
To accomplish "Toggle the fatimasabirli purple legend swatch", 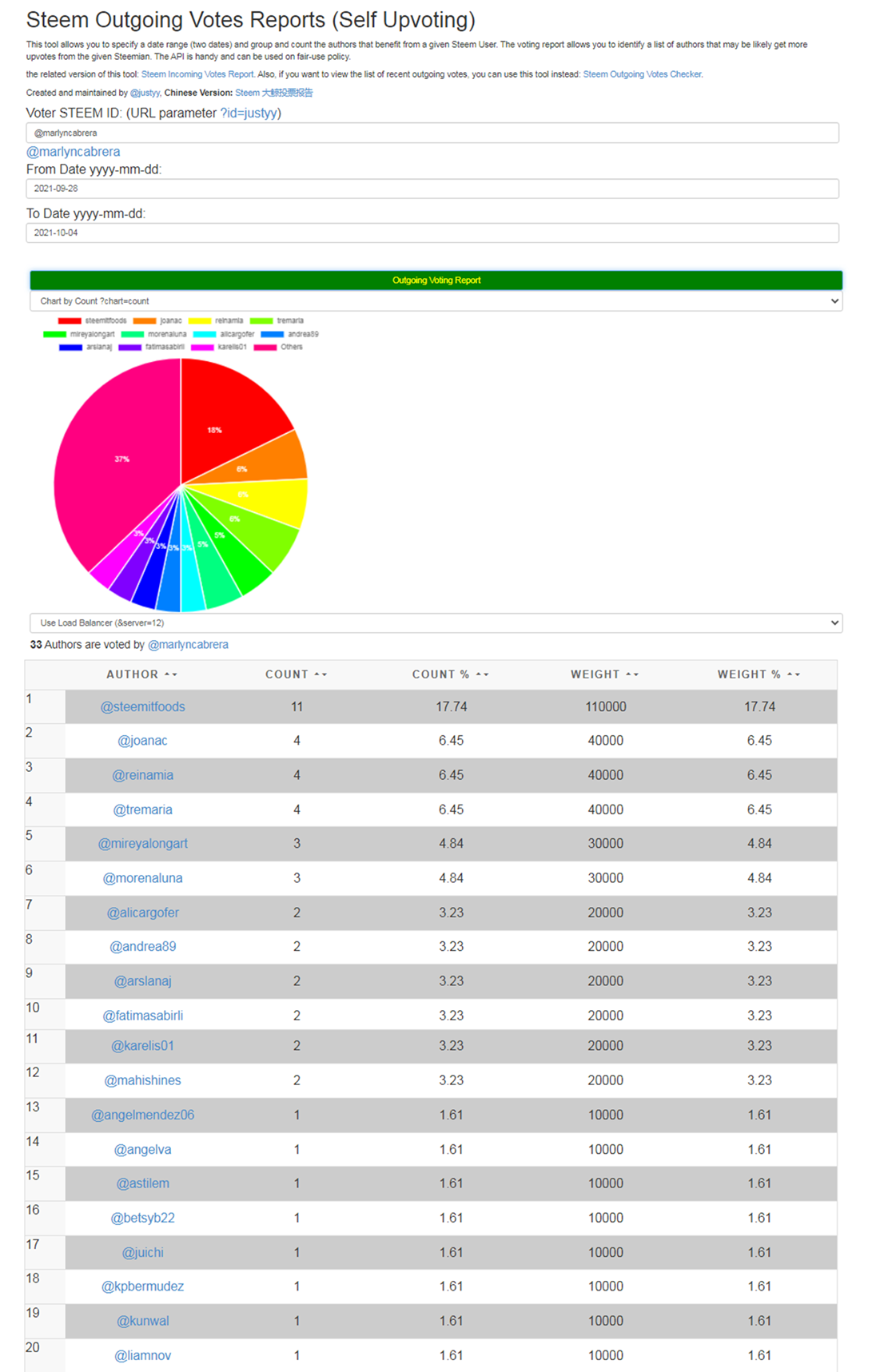I will click(x=129, y=347).
